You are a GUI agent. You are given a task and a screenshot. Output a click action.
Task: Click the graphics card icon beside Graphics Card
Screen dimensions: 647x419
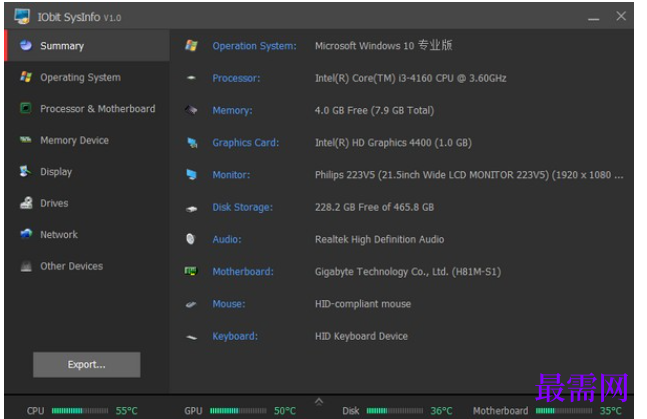(192, 142)
